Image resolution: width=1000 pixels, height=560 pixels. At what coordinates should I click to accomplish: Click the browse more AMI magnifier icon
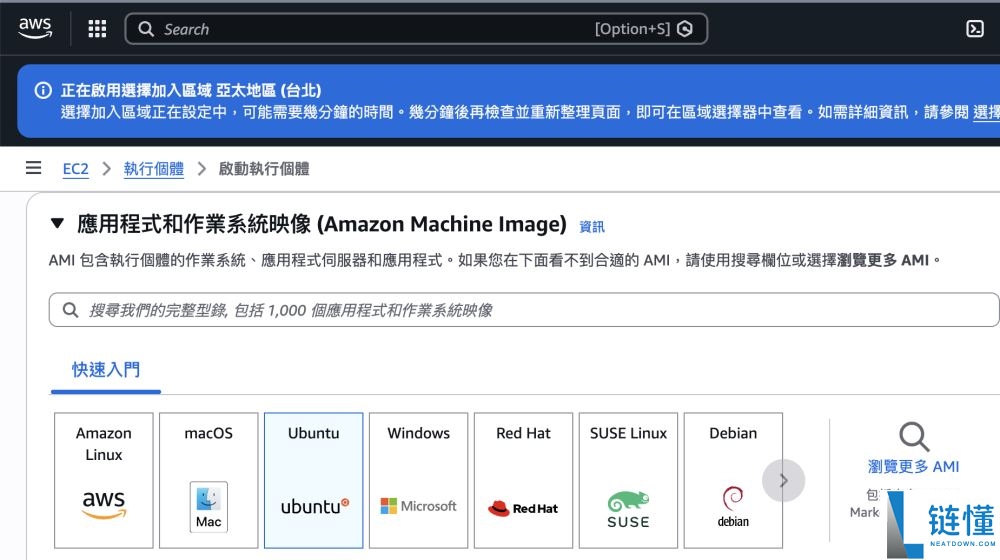coord(914,437)
